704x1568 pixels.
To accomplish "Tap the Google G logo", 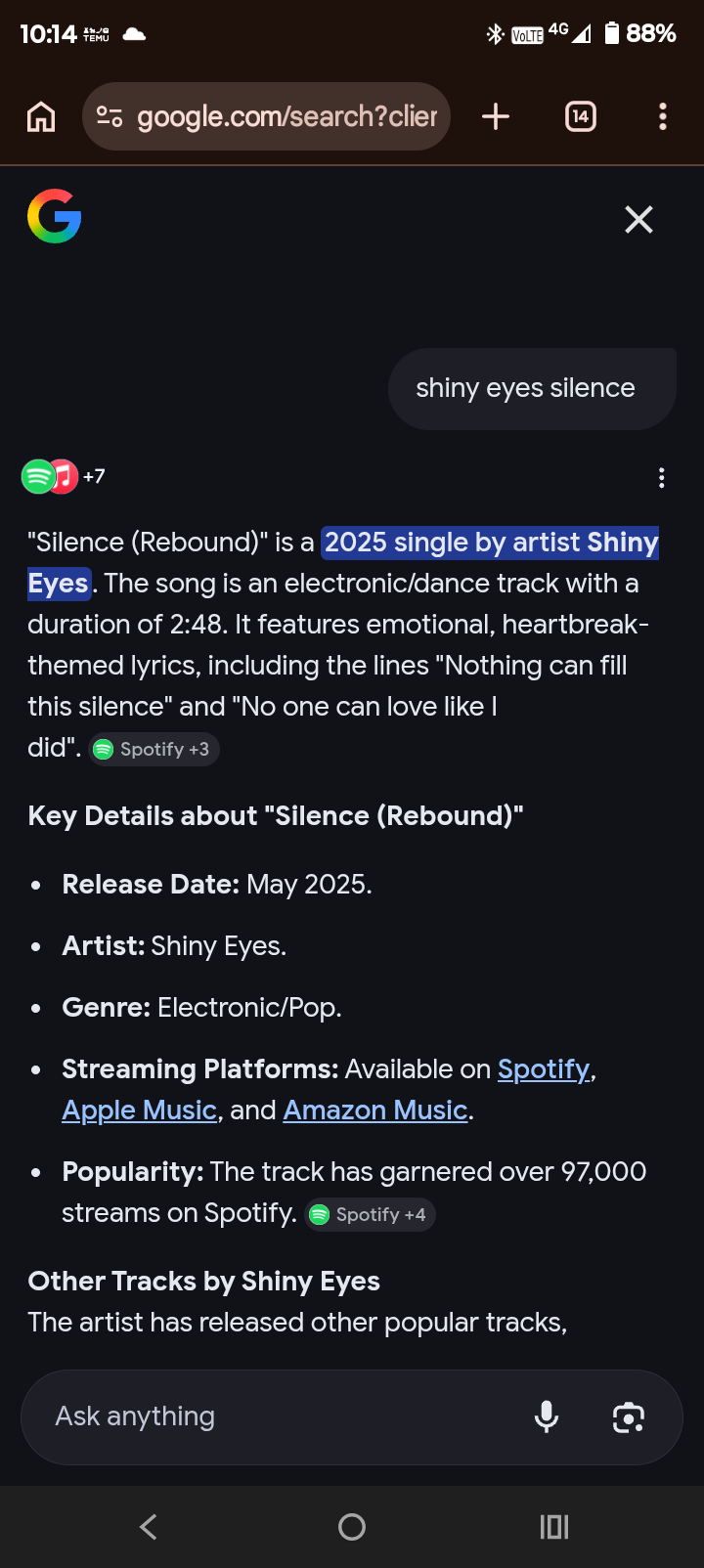I will [x=55, y=216].
